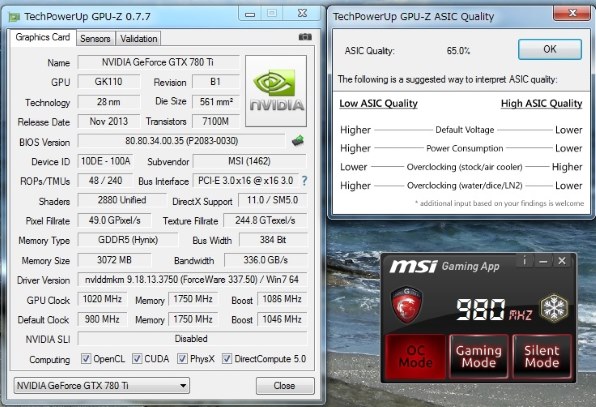Click the Bus Interface question mark icon

tap(304, 181)
